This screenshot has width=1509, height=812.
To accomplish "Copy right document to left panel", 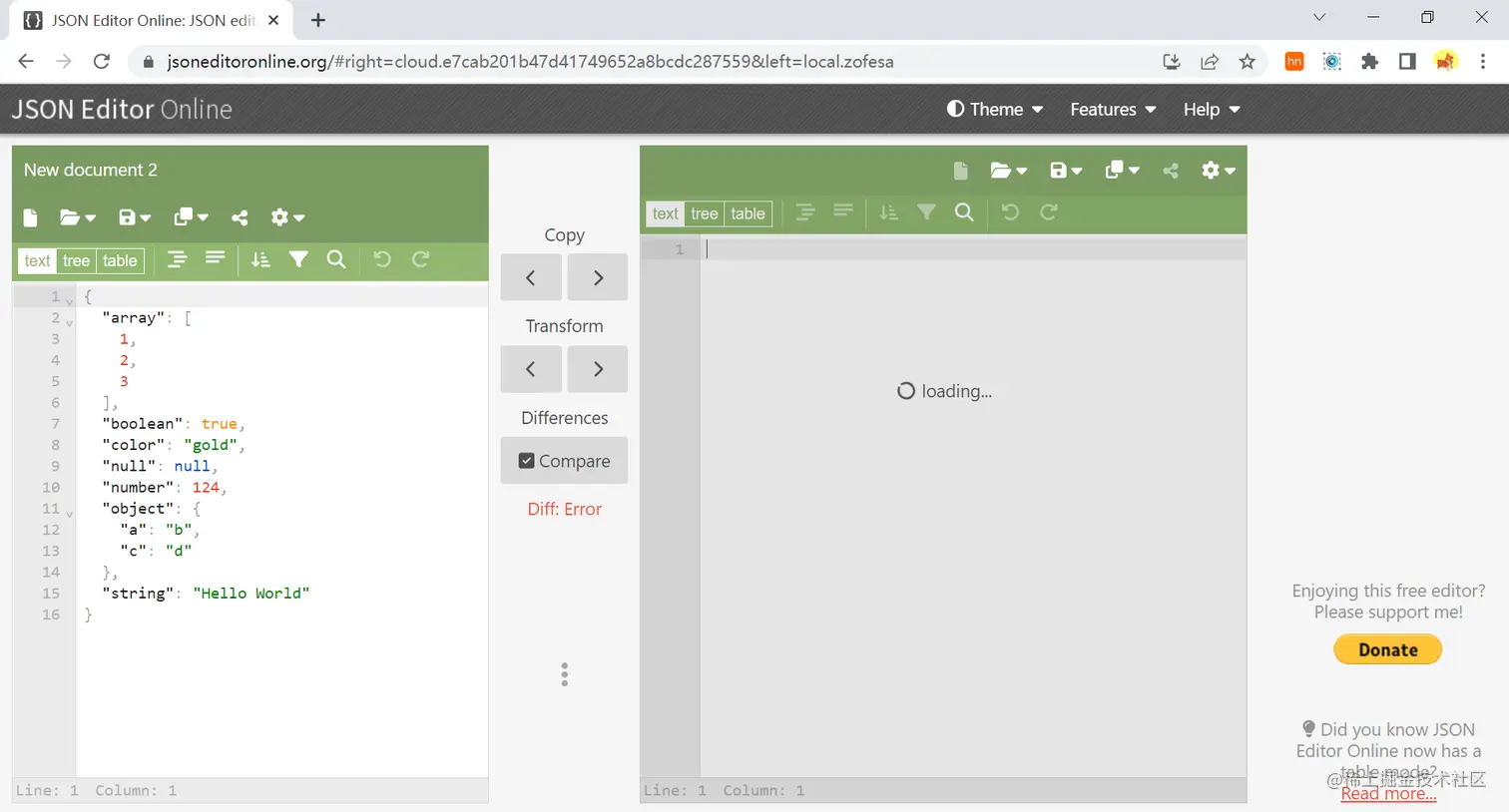I will pos(530,277).
